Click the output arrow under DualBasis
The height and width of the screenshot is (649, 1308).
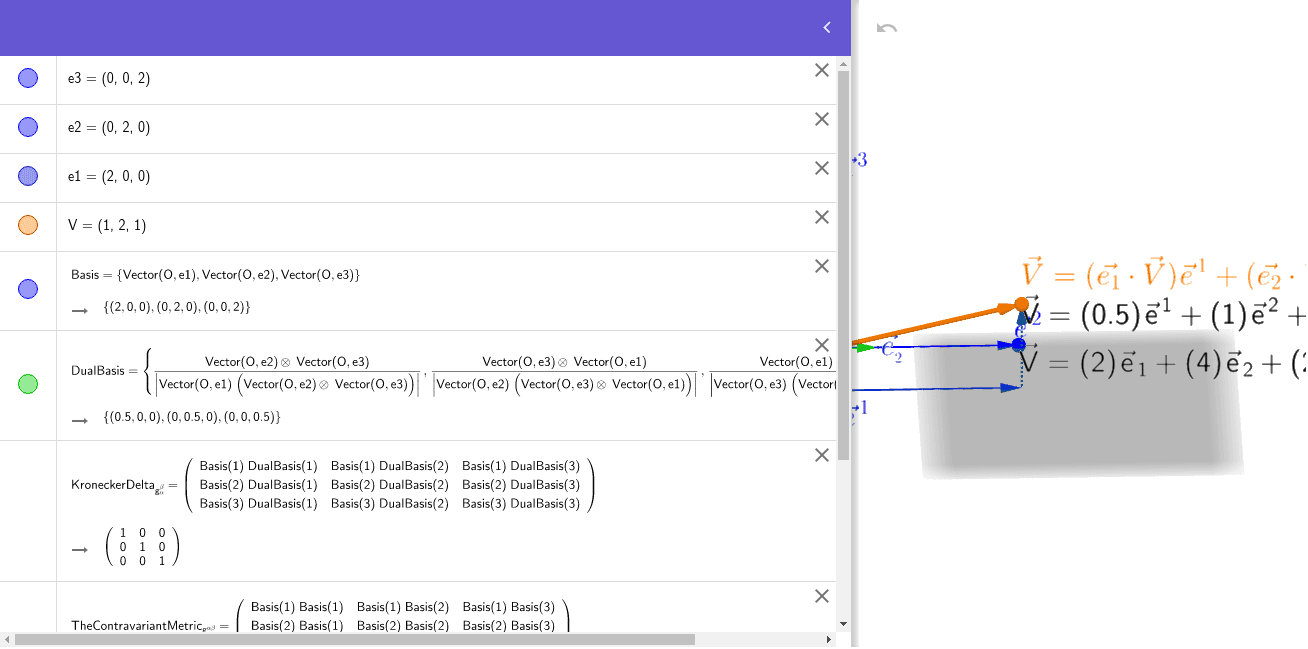[79, 420]
